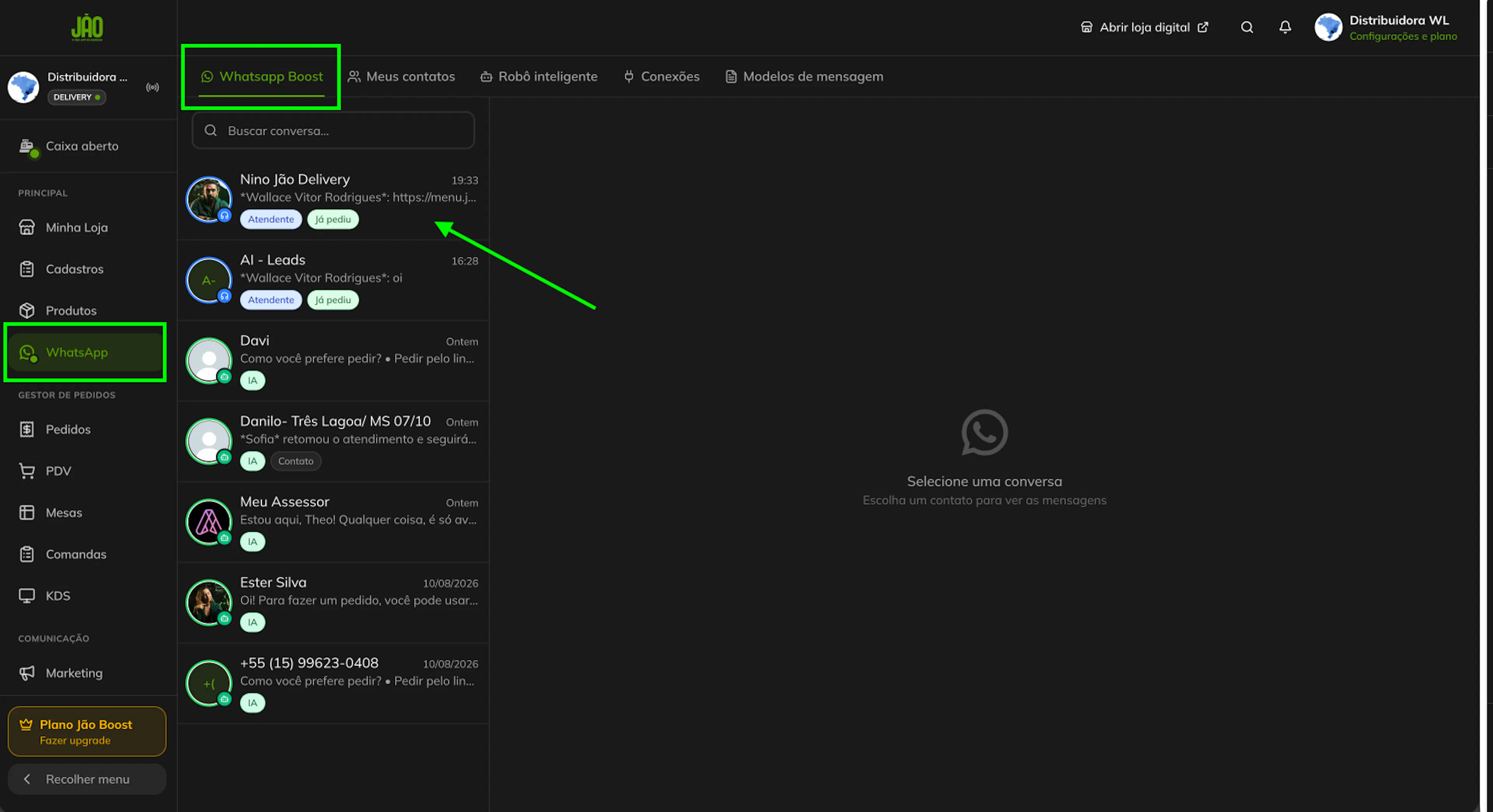The height and width of the screenshot is (812, 1493).
Task: Click the Produtos box icon
Action: [27, 311]
